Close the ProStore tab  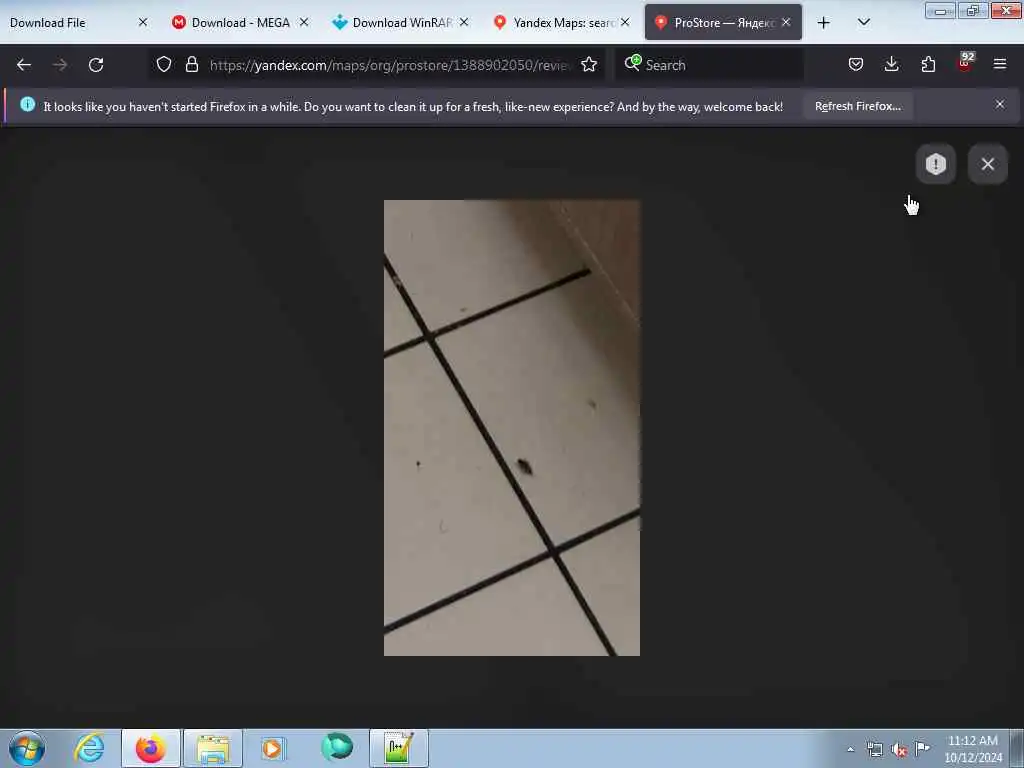click(786, 22)
